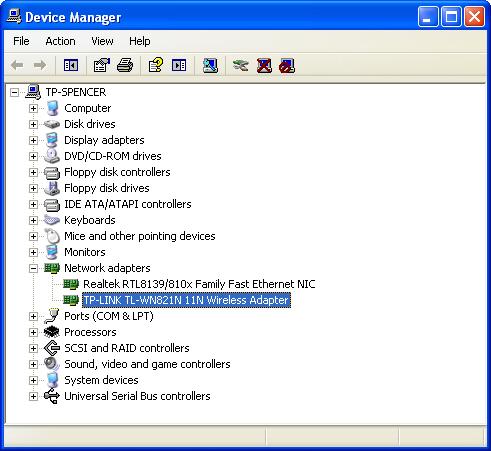This screenshot has height=451, width=491.
Task: Toggle console tree show/hide icon
Action: (71, 65)
